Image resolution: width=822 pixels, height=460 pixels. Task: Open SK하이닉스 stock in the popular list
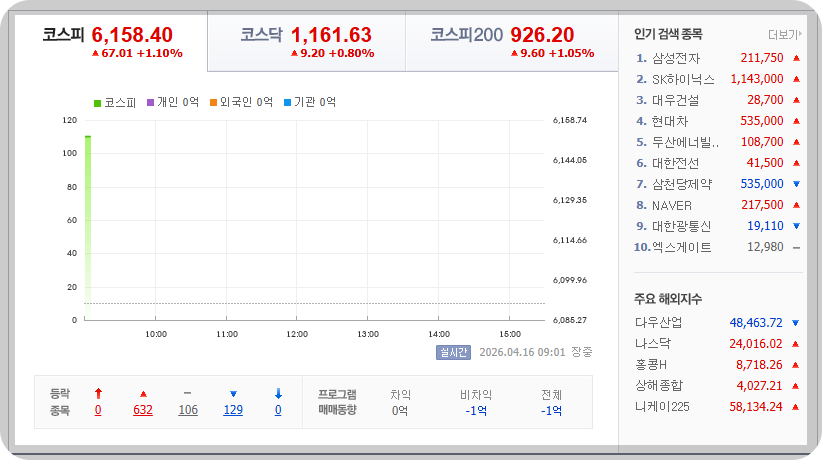pyautogui.click(x=683, y=79)
